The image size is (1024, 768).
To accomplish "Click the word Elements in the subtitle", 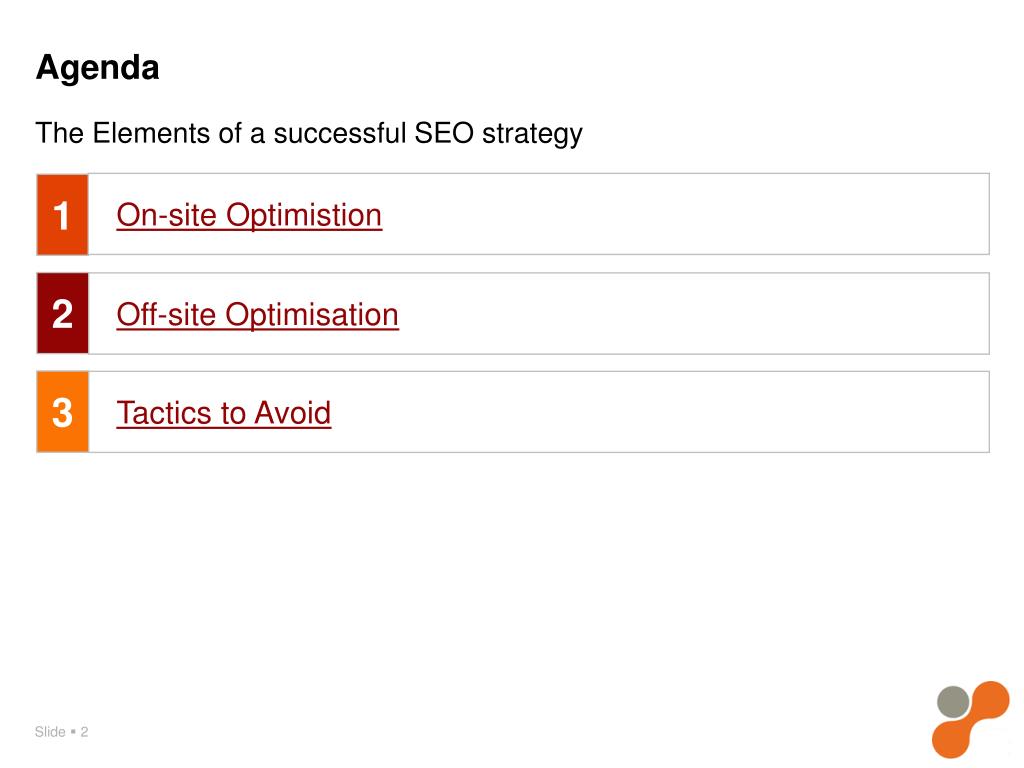I will click(x=152, y=133).
